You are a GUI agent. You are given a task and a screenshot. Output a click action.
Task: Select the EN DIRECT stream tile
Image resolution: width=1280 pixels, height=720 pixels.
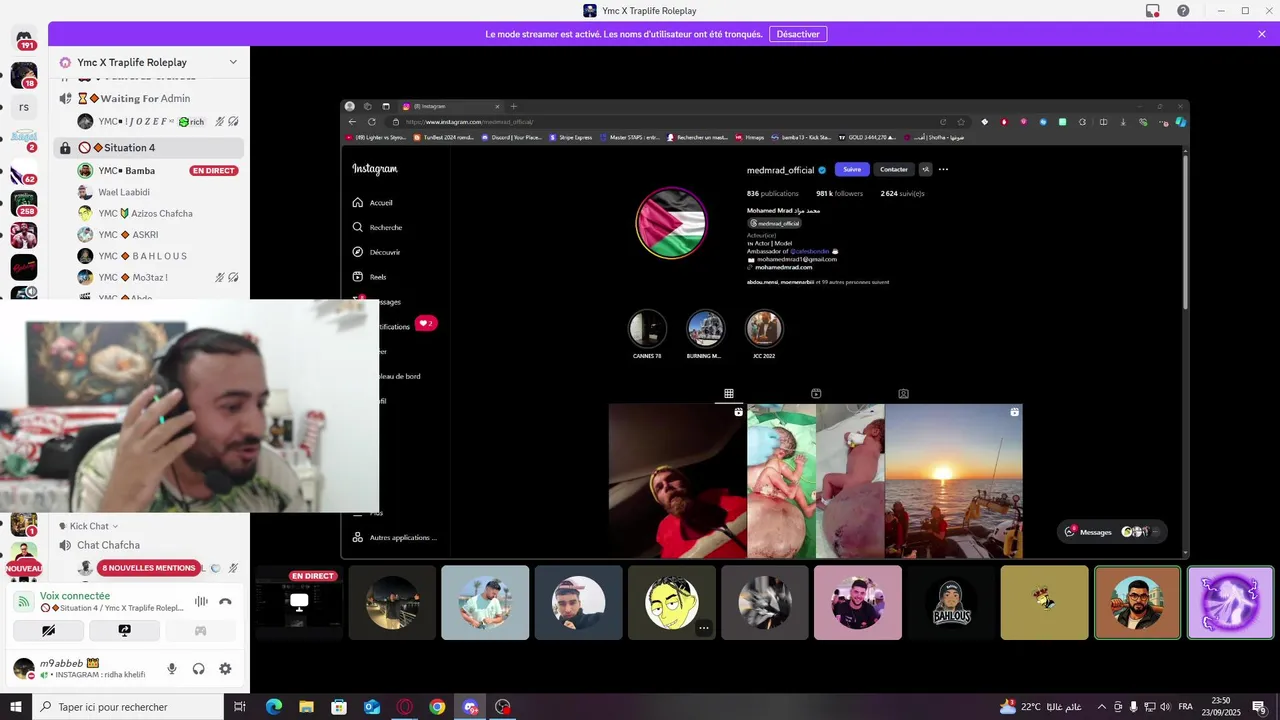(x=299, y=603)
